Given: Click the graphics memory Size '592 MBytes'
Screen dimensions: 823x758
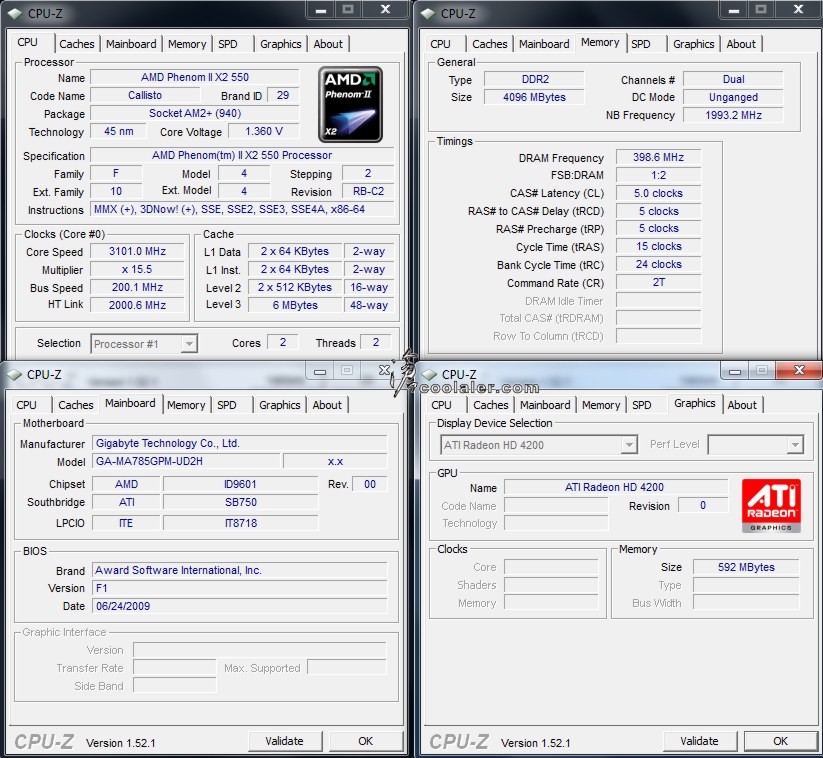Looking at the screenshot, I should [x=746, y=567].
